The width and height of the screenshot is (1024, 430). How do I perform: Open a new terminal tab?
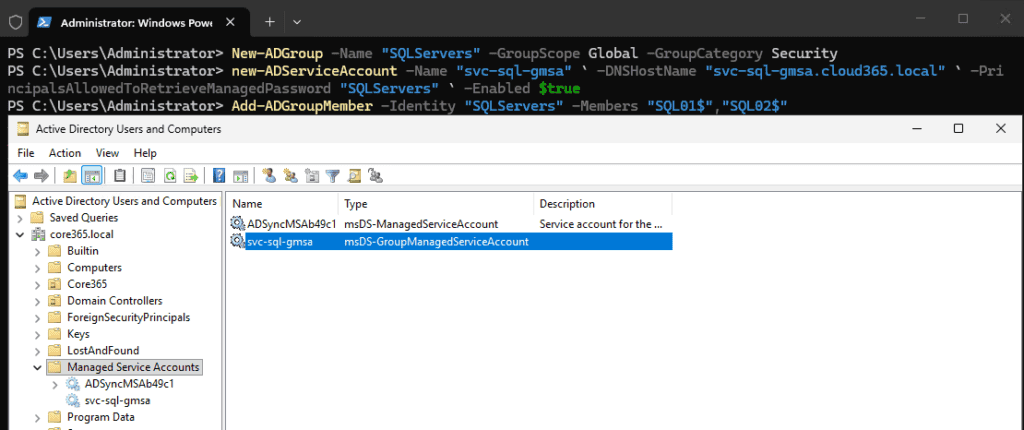[270, 22]
